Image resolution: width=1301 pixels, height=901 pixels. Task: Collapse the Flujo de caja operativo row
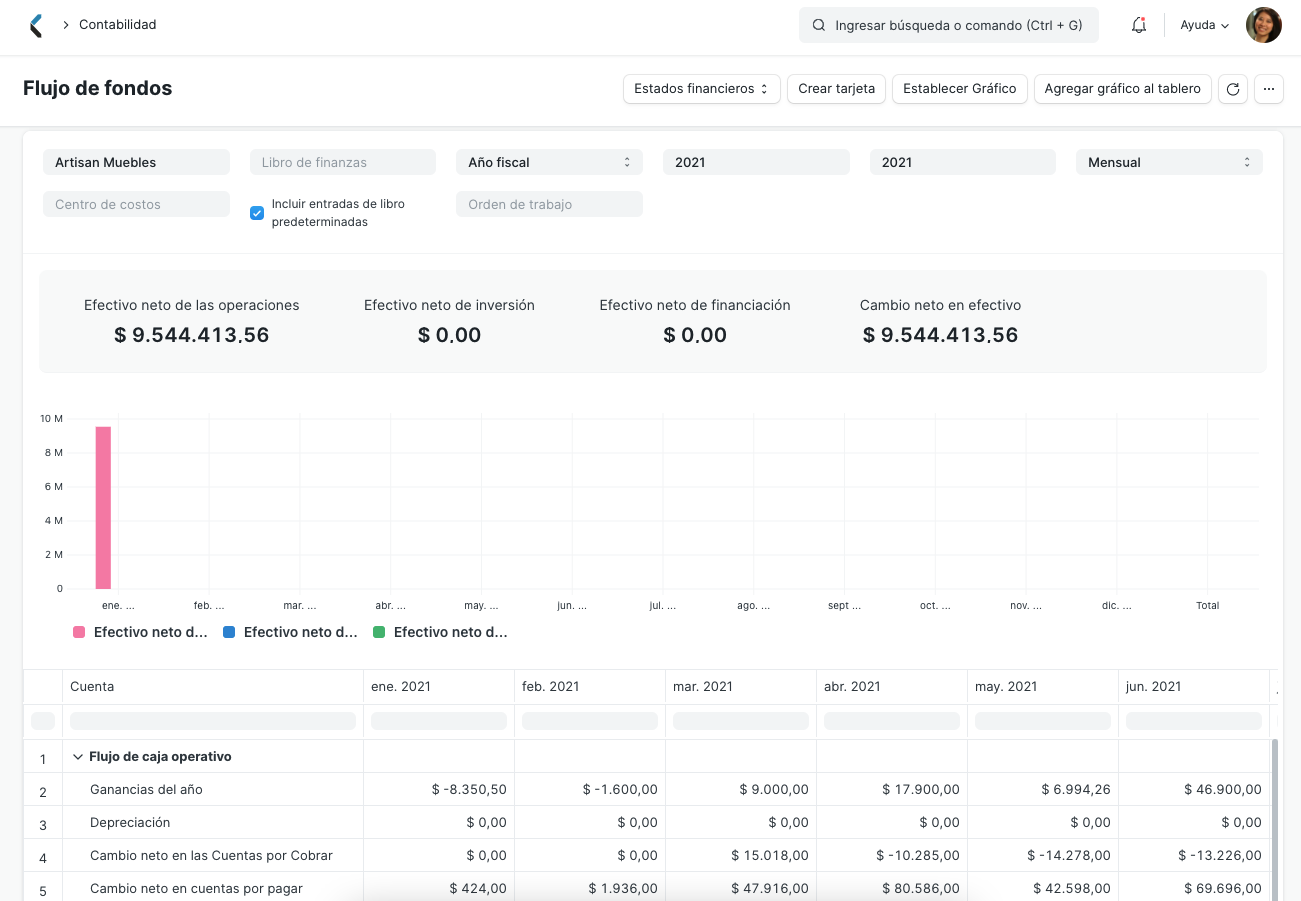78,756
